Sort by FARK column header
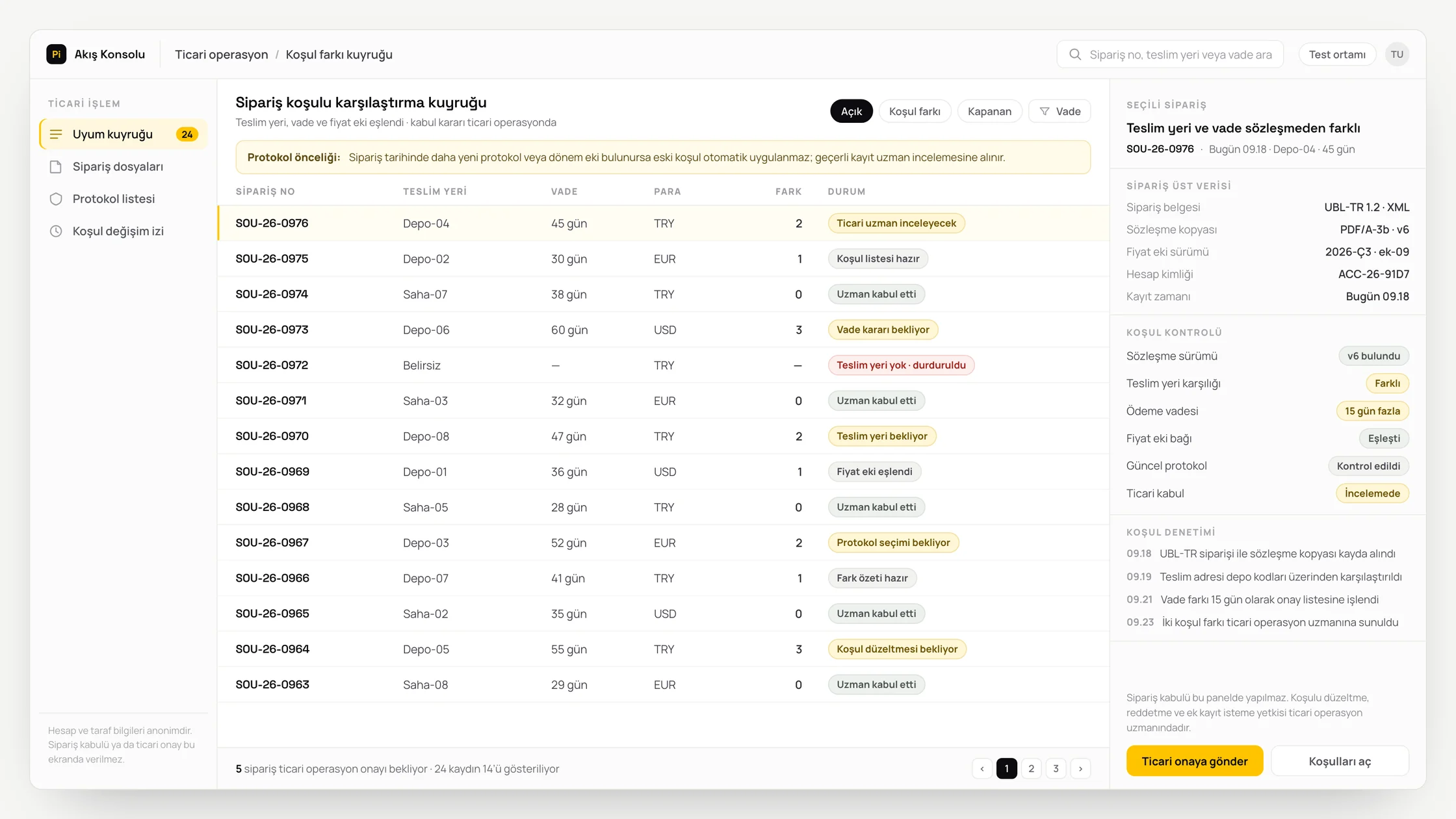This screenshot has height=819, width=1456. 788,192
